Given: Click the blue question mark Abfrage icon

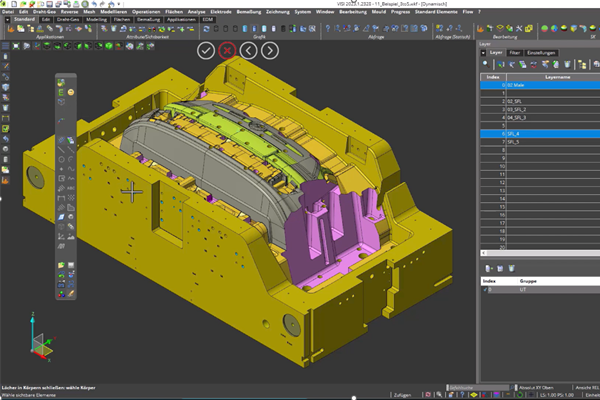Looking at the screenshot, I should coord(328,28).
